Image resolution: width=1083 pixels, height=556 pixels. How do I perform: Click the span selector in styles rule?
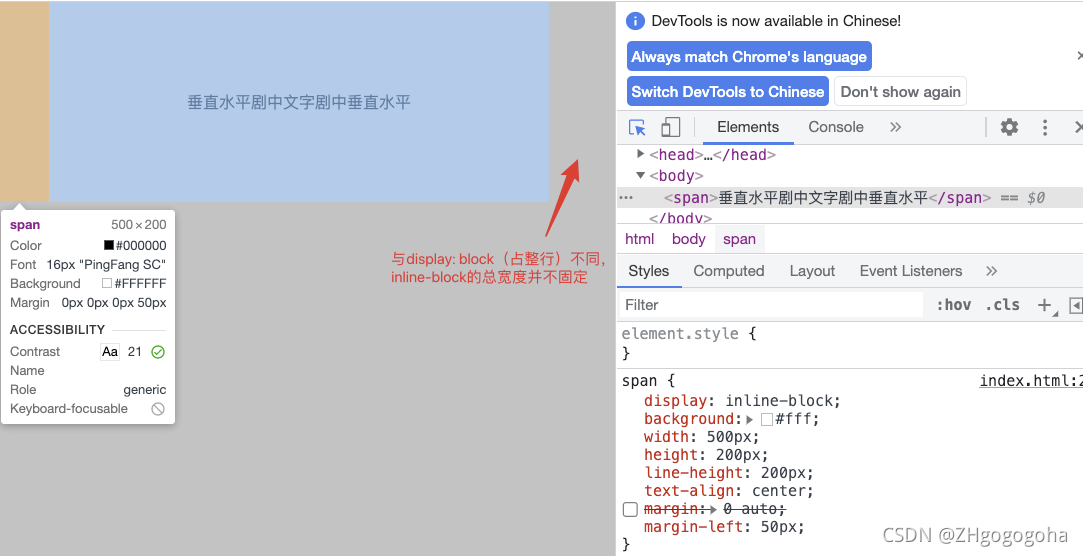click(639, 381)
